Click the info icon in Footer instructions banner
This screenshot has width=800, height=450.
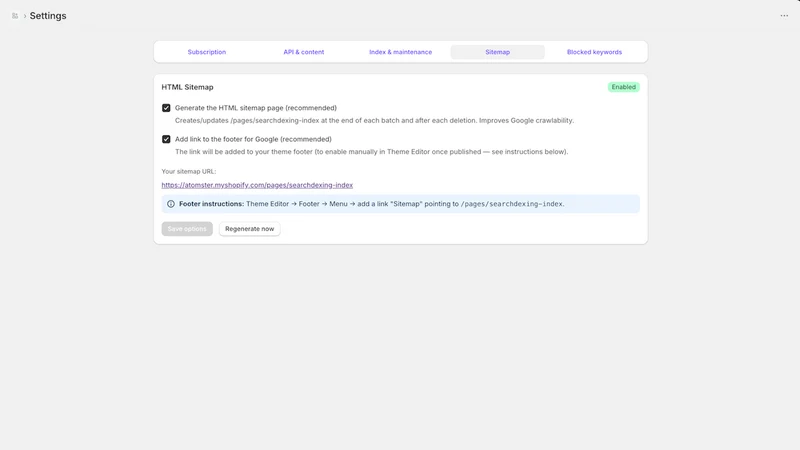pos(170,204)
